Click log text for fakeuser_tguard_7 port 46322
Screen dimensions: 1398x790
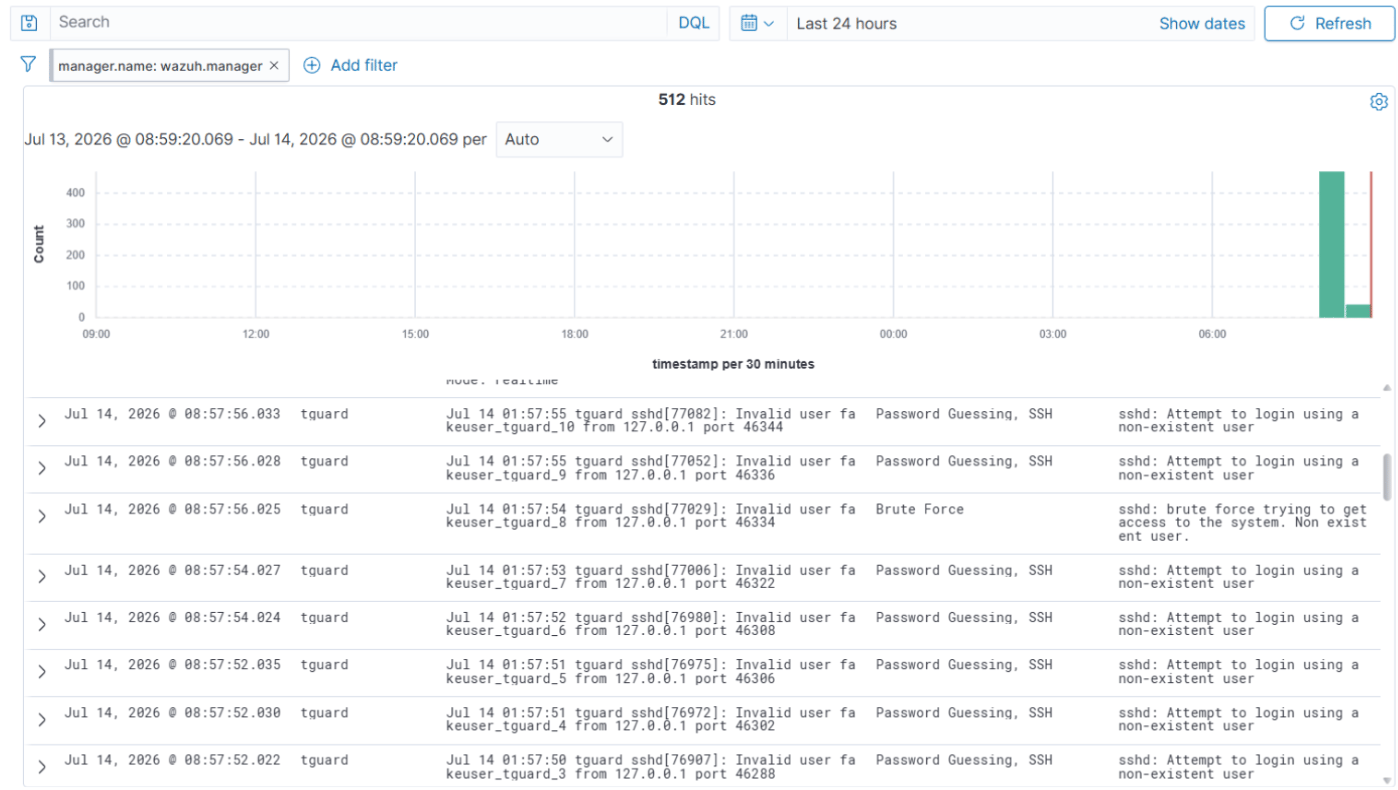pos(650,577)
